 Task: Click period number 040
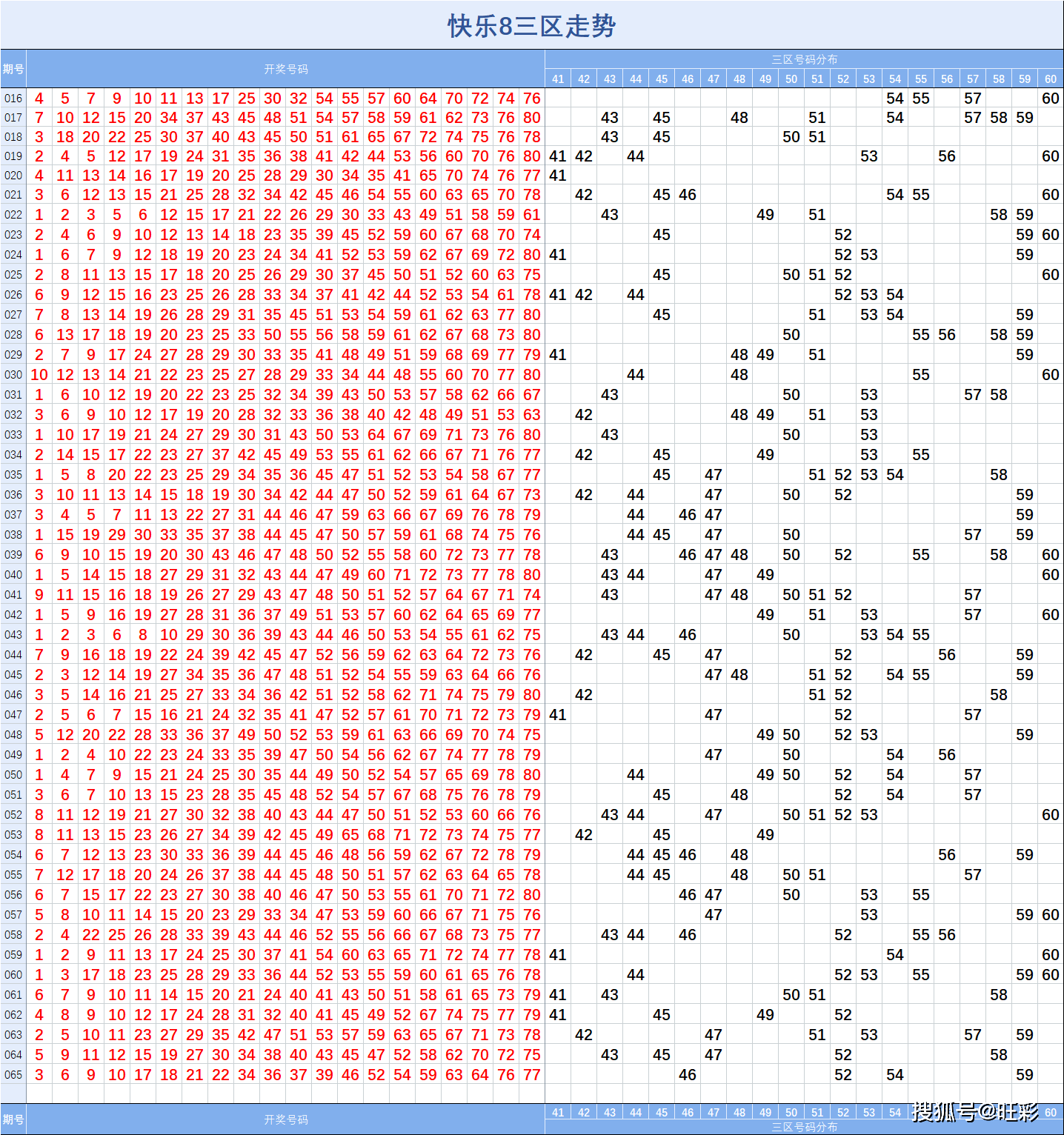point(13,575)
